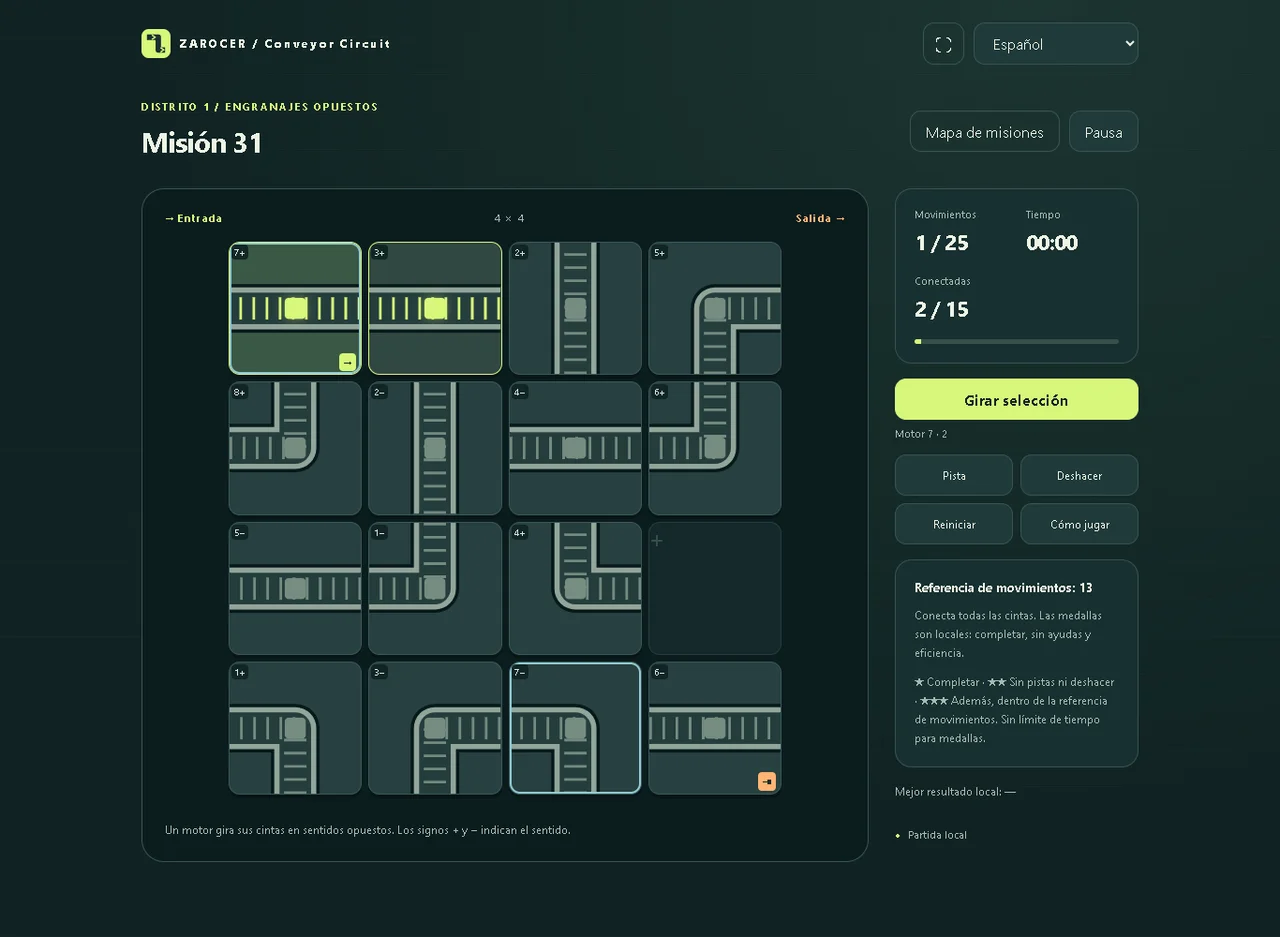Open the Español language dropdown
1280x937 pixels.
pos(1056,44)
